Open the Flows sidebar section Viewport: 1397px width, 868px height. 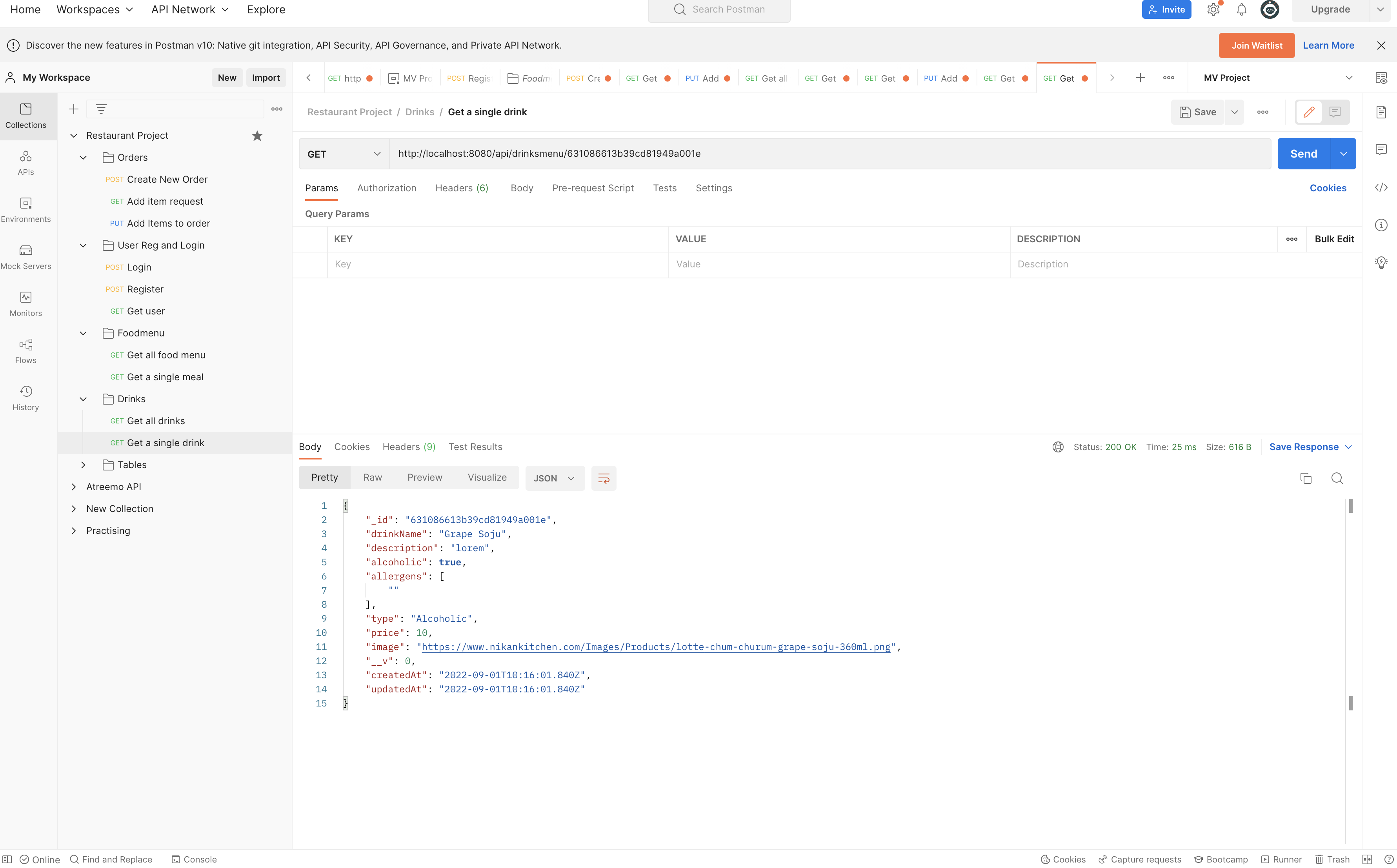(x=26, y=351)
